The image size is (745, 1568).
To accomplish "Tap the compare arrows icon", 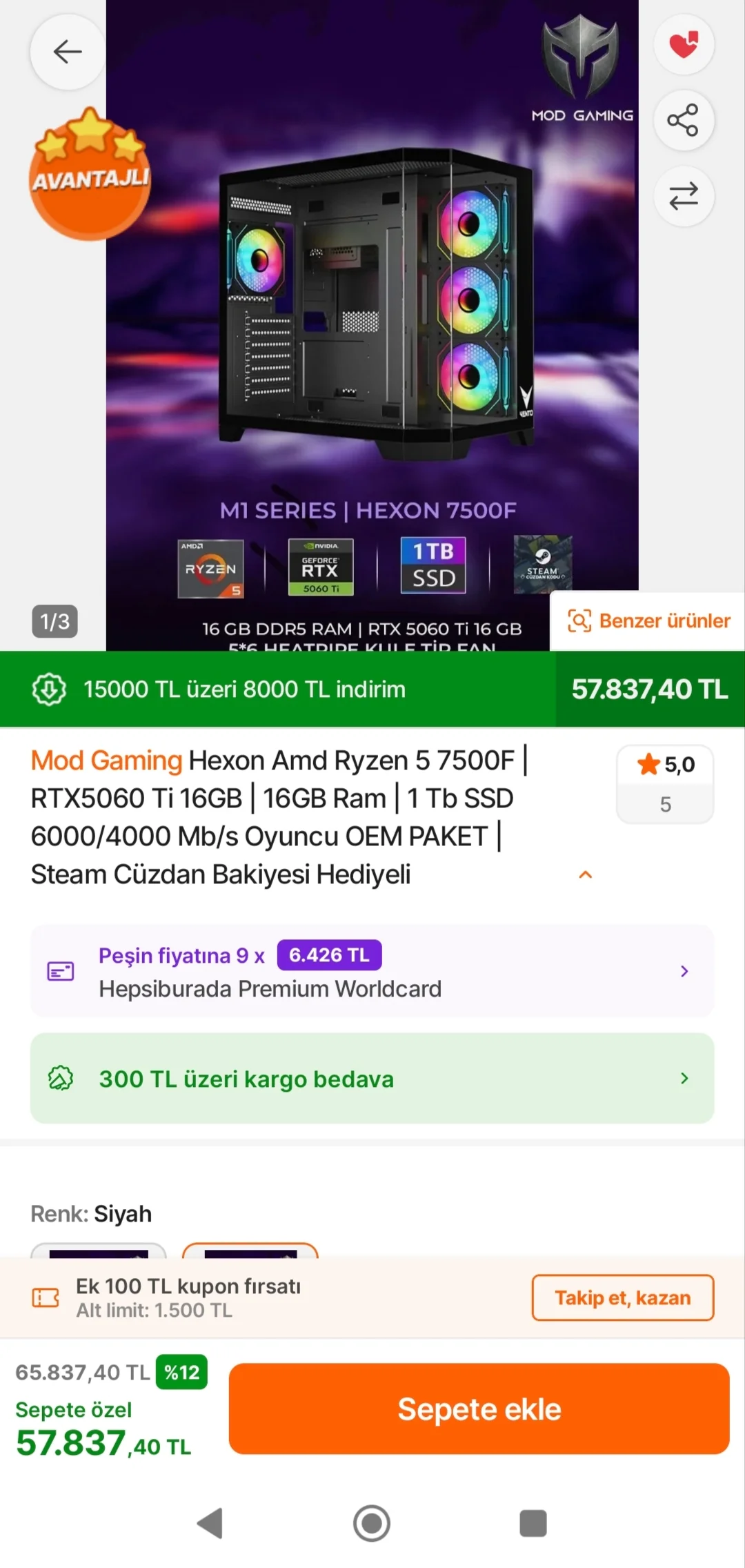I will 684,196.
